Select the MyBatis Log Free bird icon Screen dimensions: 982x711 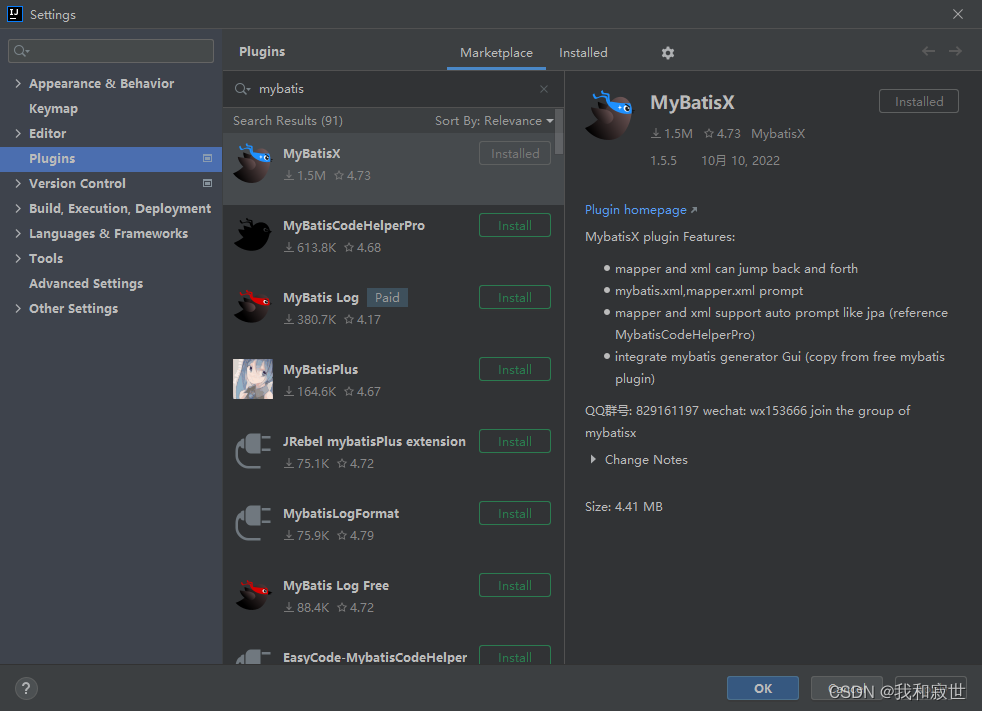(x=253, y=595)
